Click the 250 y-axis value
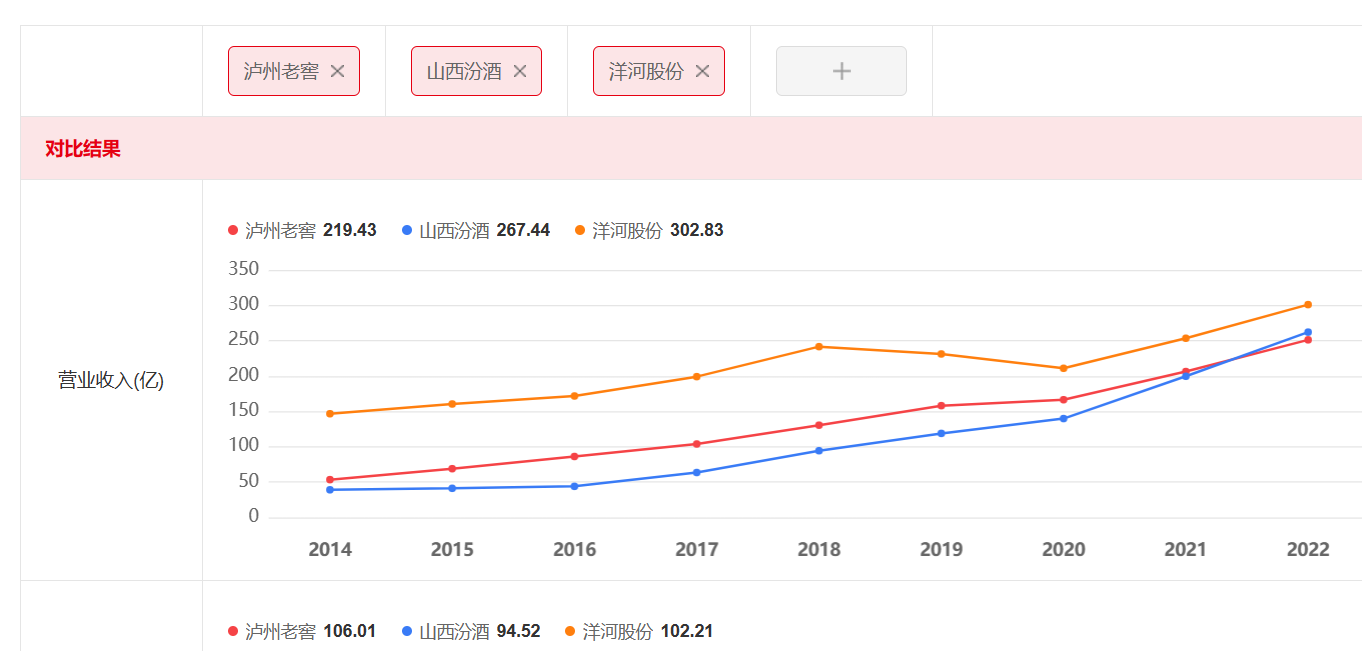Screen dimensions: 1362x651 (244, 339)
